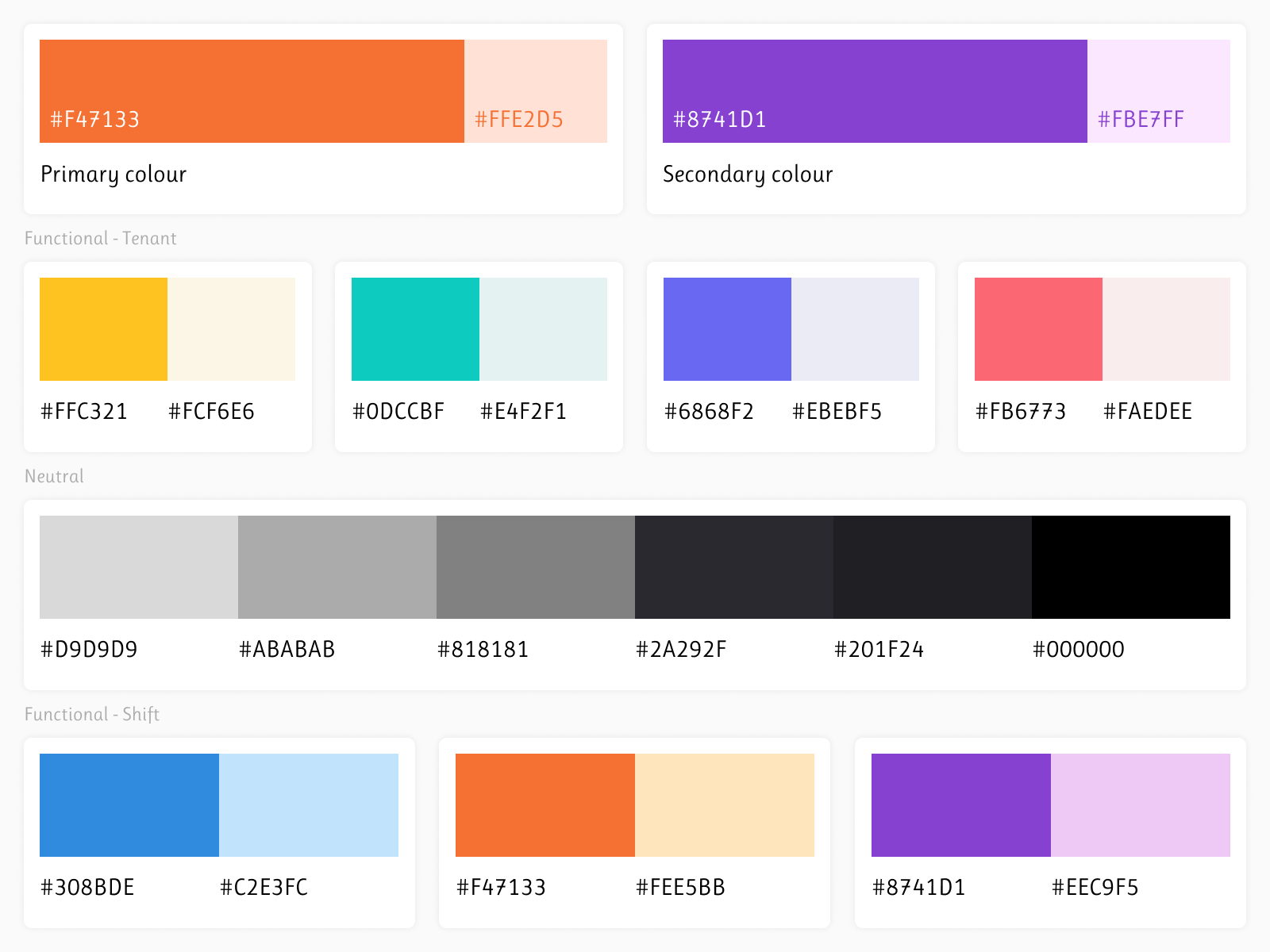Select the teal #0DCCBF swatch
This screenshot has height=952, width=1270.
[x=415, y=329]
